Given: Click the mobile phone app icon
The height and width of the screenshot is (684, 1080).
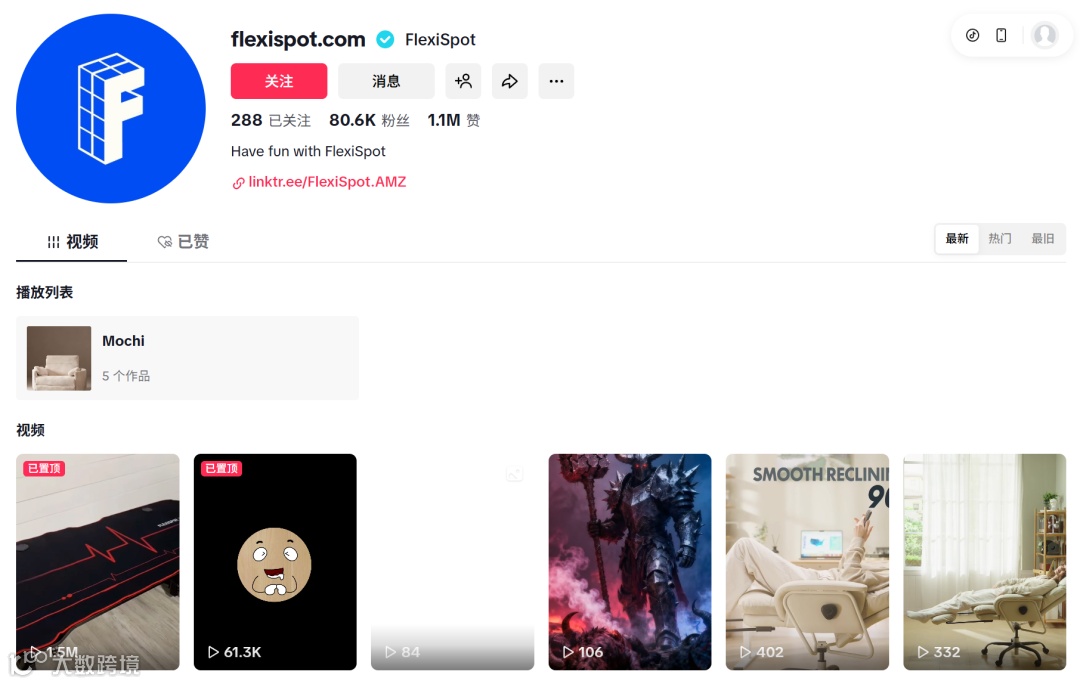Looking at the screenshot, I should tap(1001, 35).
